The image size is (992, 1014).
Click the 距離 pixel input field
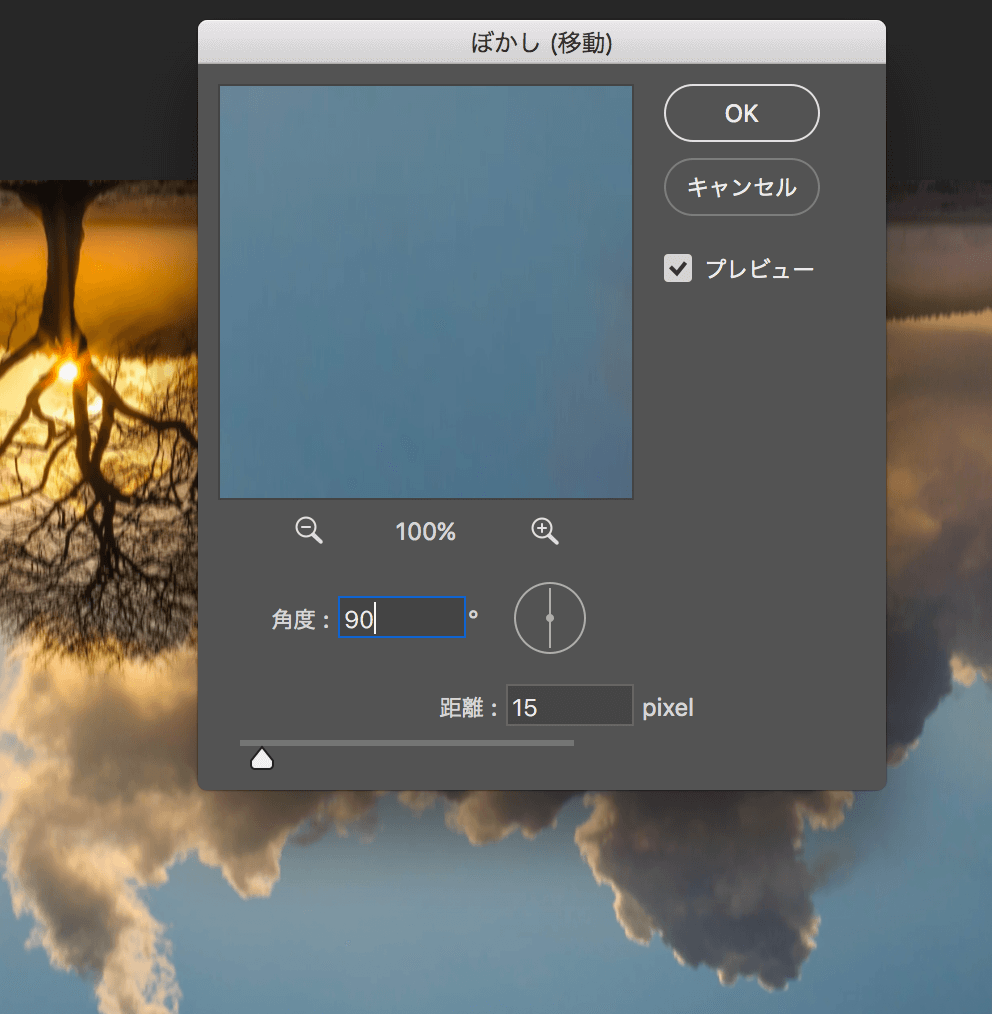pos(569,705)
